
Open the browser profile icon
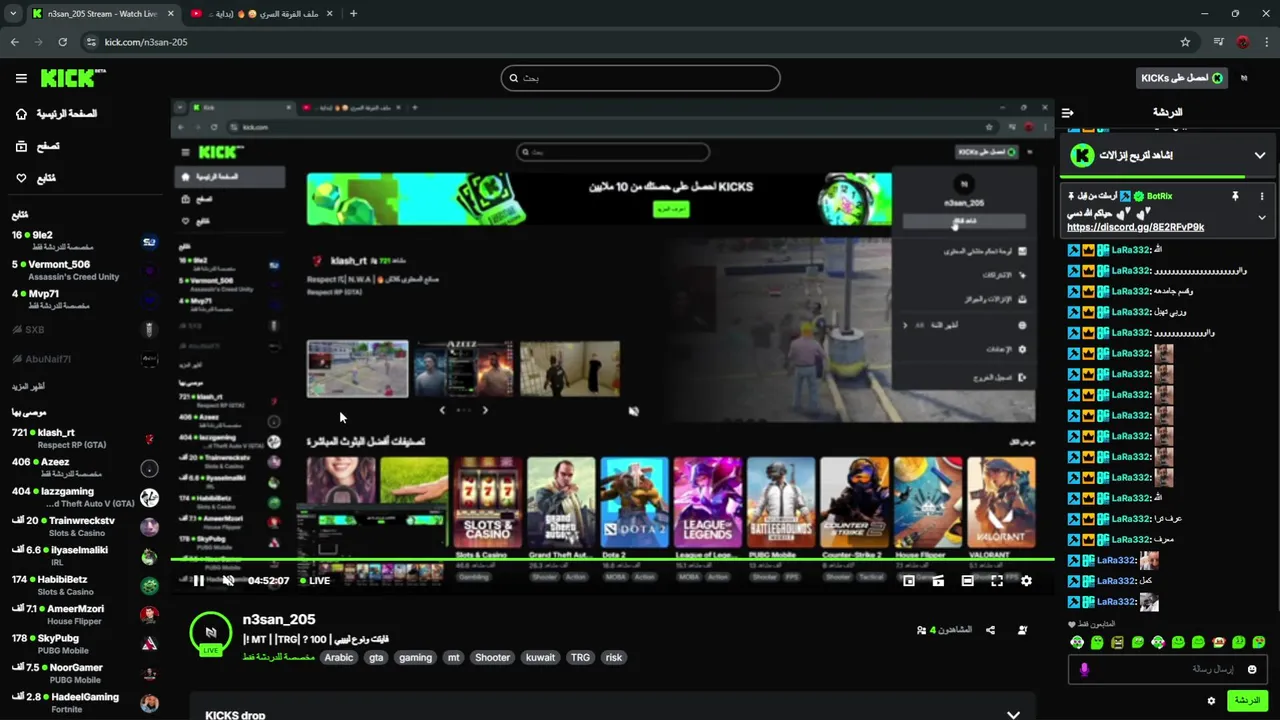coord(1243,42)
